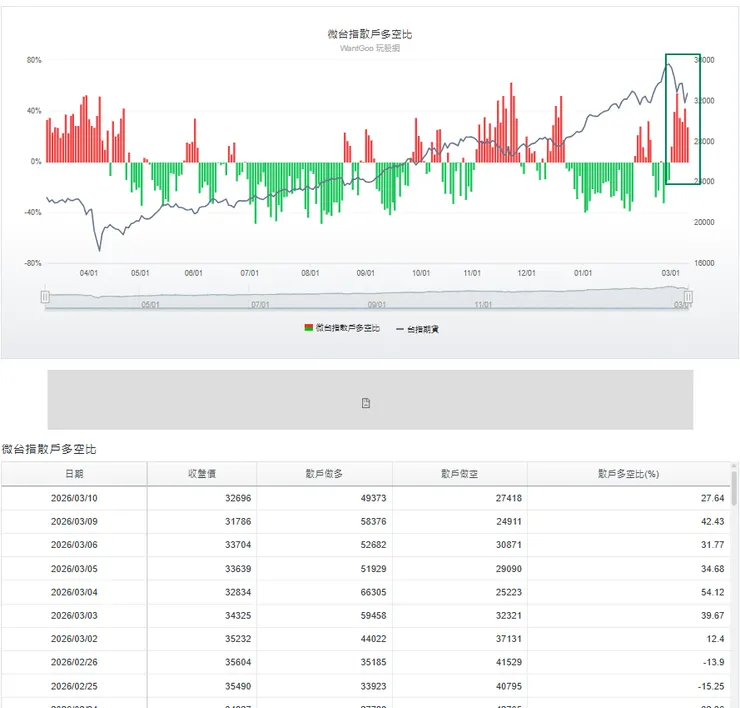Click retail long value 58376

[x=373, y=522]
